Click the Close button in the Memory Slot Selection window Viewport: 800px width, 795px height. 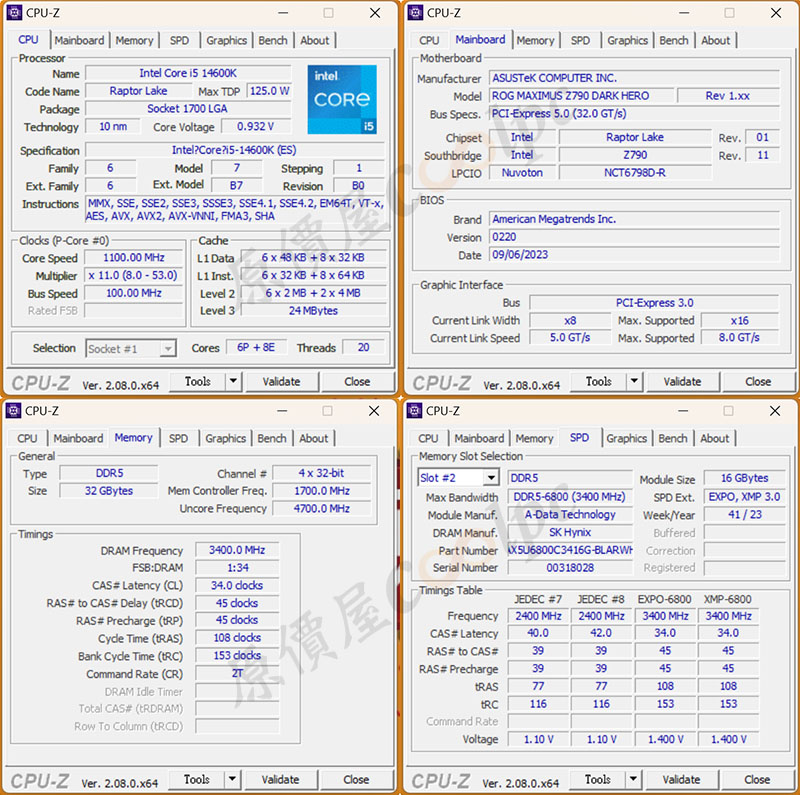tap(757, 779)
